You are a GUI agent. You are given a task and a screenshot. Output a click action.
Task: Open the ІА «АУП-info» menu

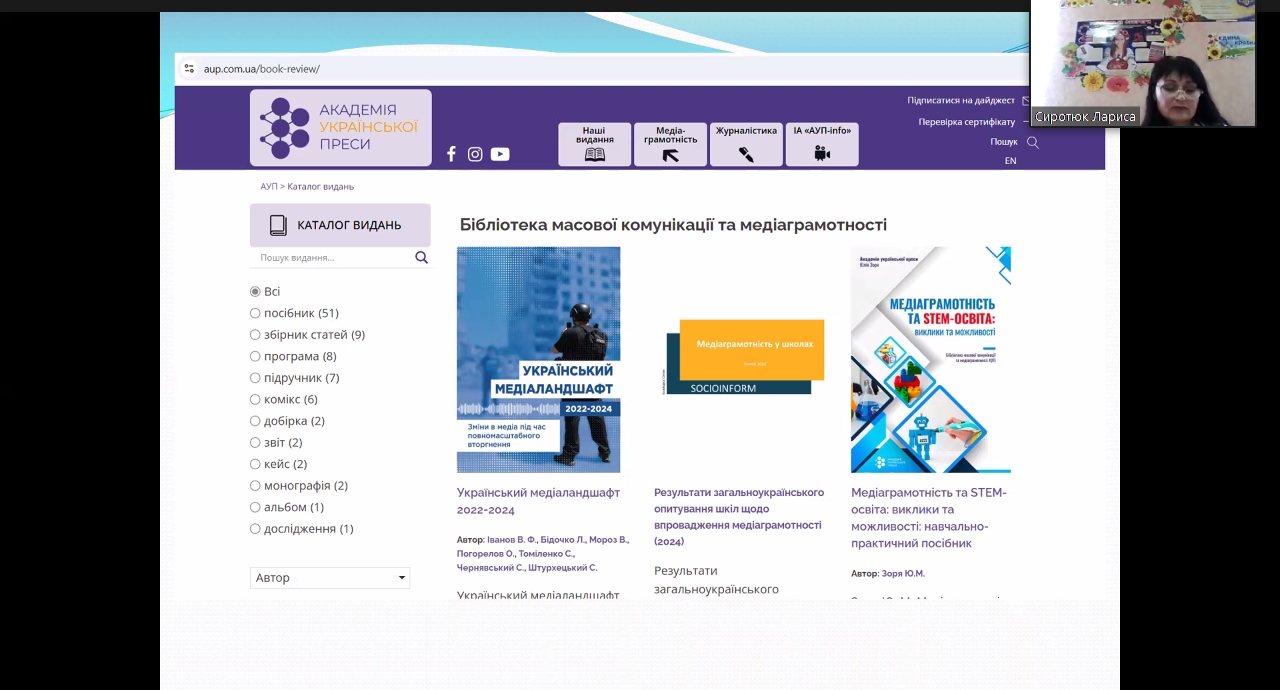pyautogui.click(x=822, y=144)
